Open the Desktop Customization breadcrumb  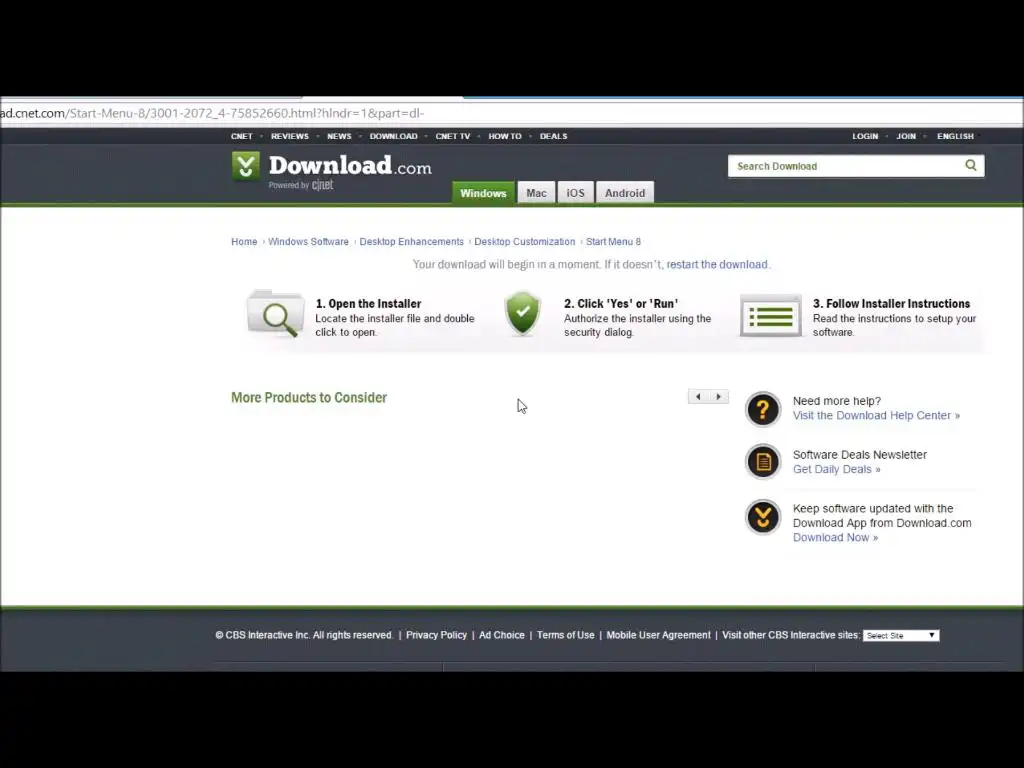coord(524,242)
